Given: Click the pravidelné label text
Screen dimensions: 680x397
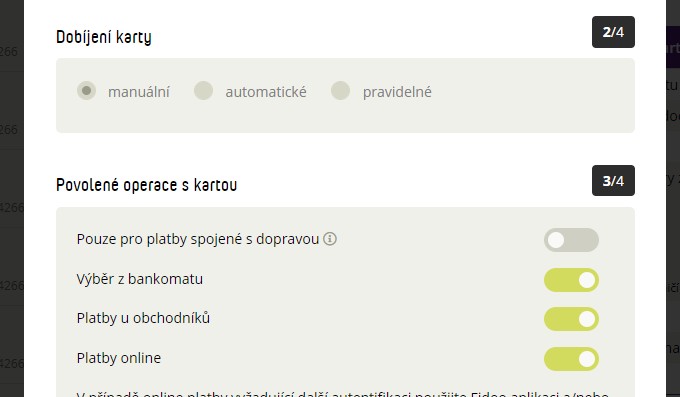Looking at the screenshot, I should click(397, 92).
